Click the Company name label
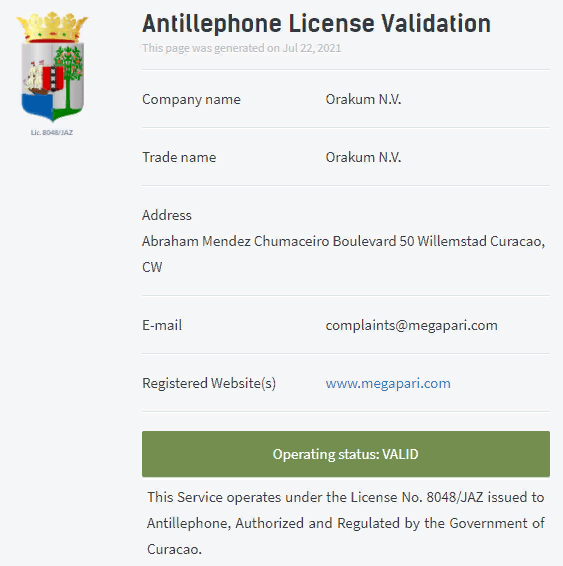The image size is (563, 566). click(x=191, y=99)
